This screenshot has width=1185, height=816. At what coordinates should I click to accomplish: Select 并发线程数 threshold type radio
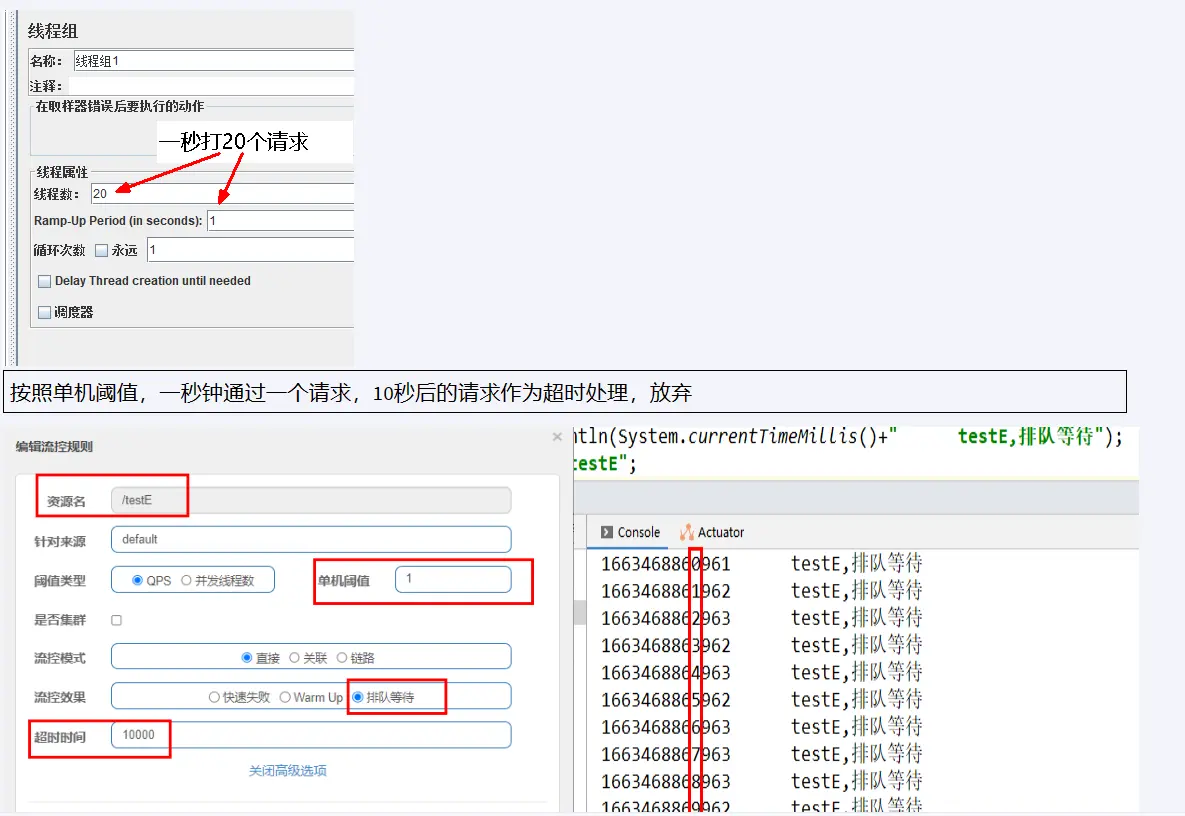coord(186,580)
